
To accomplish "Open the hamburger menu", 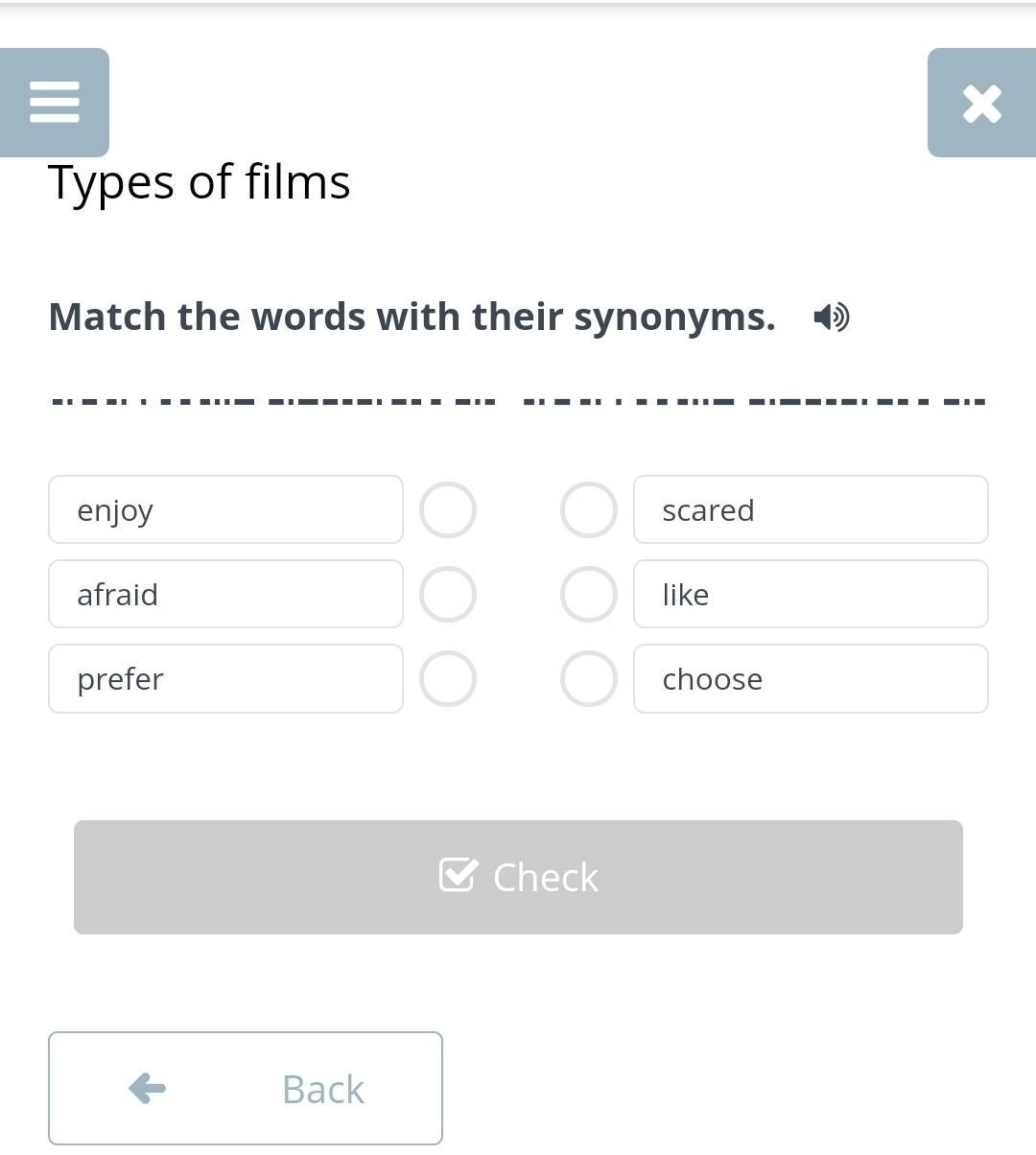I will 55,102.
